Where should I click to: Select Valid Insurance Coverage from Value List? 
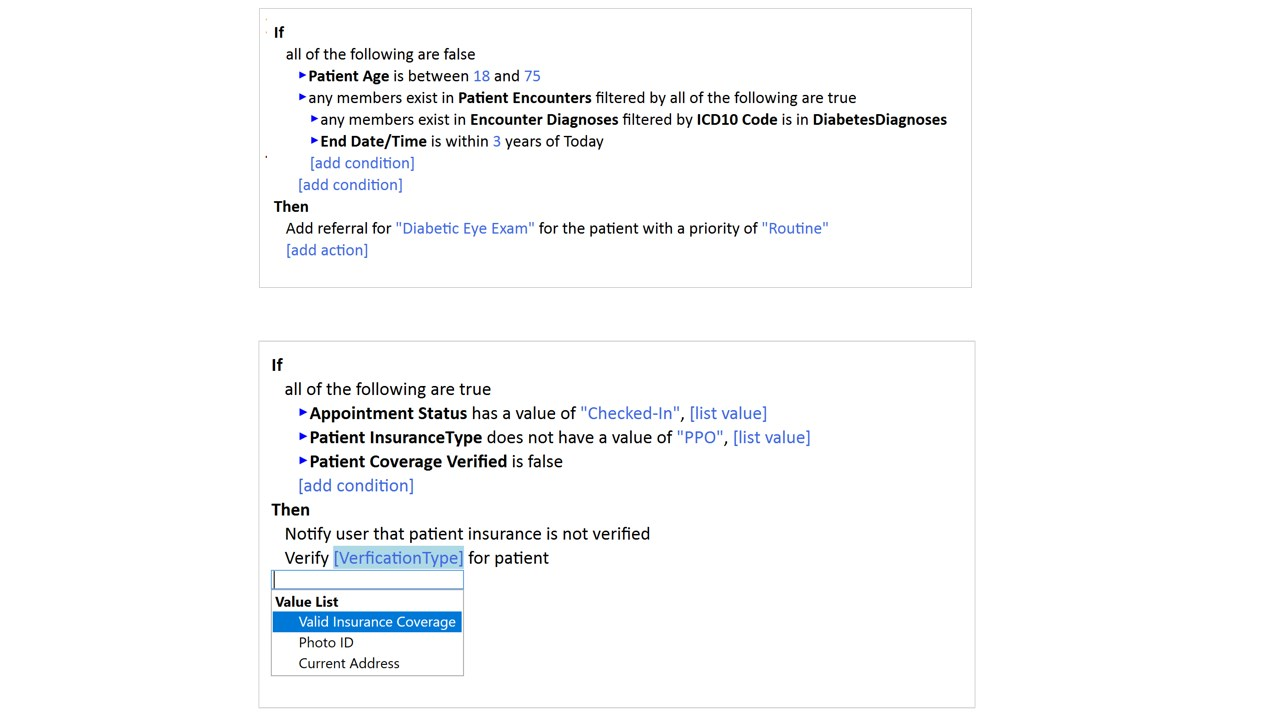click(x=367, y=622)
